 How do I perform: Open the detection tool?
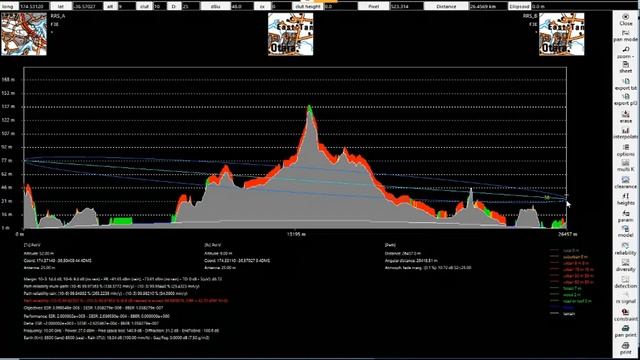pyautogui.click(x=625, y=282)
